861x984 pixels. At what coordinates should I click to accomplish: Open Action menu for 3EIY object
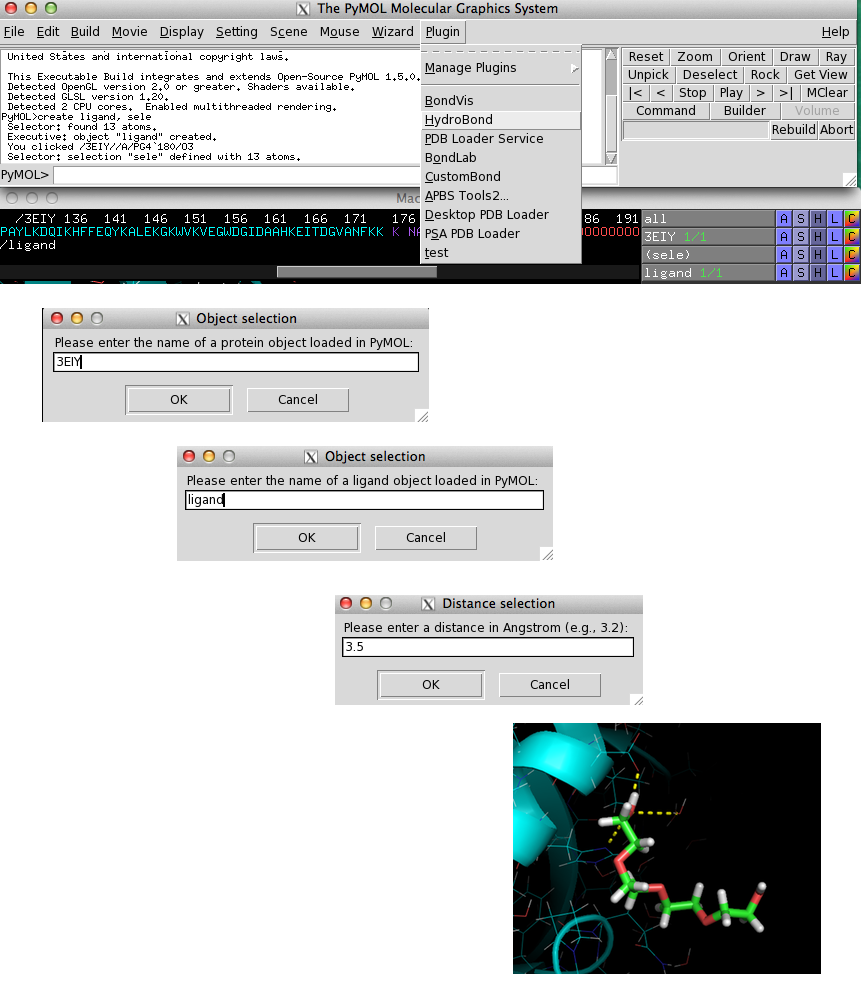[783, 237]
